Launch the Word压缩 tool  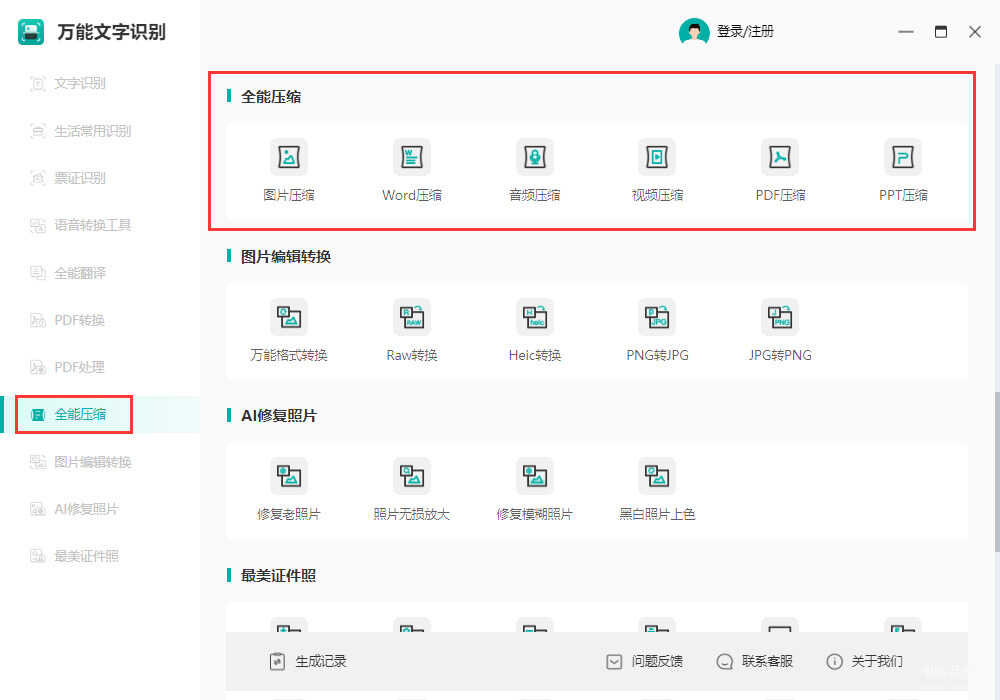click(x=411, y=158)
